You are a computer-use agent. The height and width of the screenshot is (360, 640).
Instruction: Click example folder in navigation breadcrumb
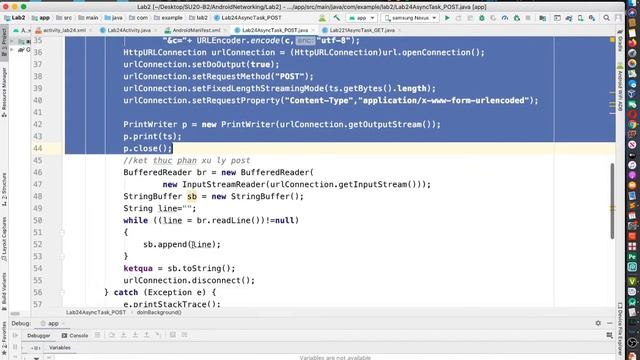coord(169,18)
